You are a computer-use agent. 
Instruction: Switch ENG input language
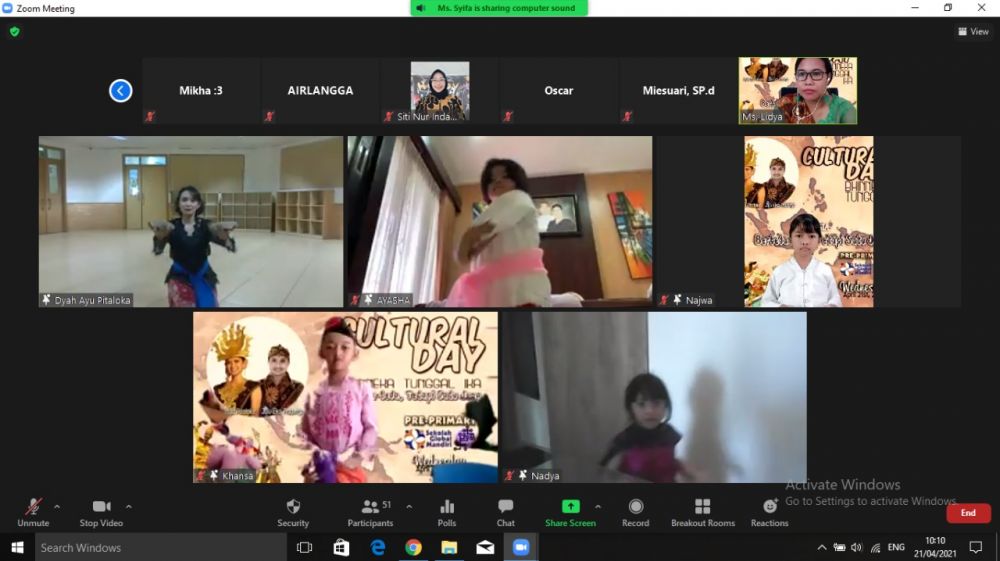[x=896, y=548]
